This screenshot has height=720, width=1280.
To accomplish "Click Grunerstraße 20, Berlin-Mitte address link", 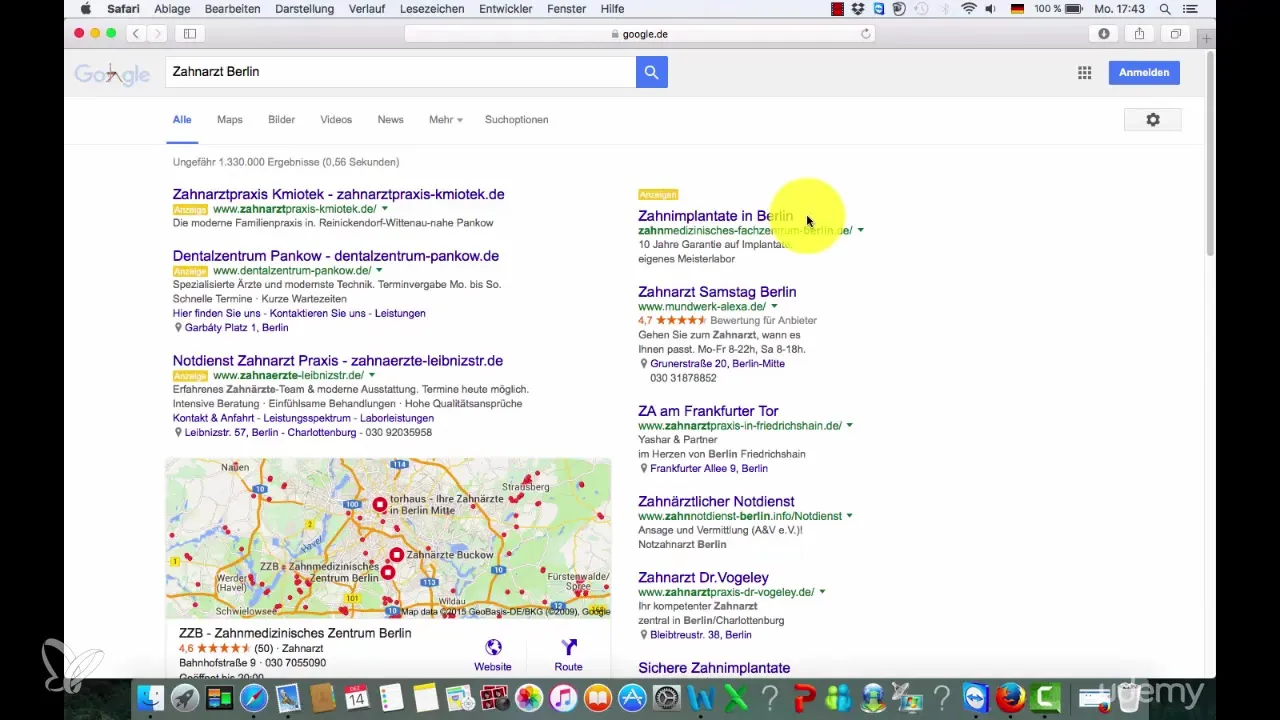I will click(717, 364).
